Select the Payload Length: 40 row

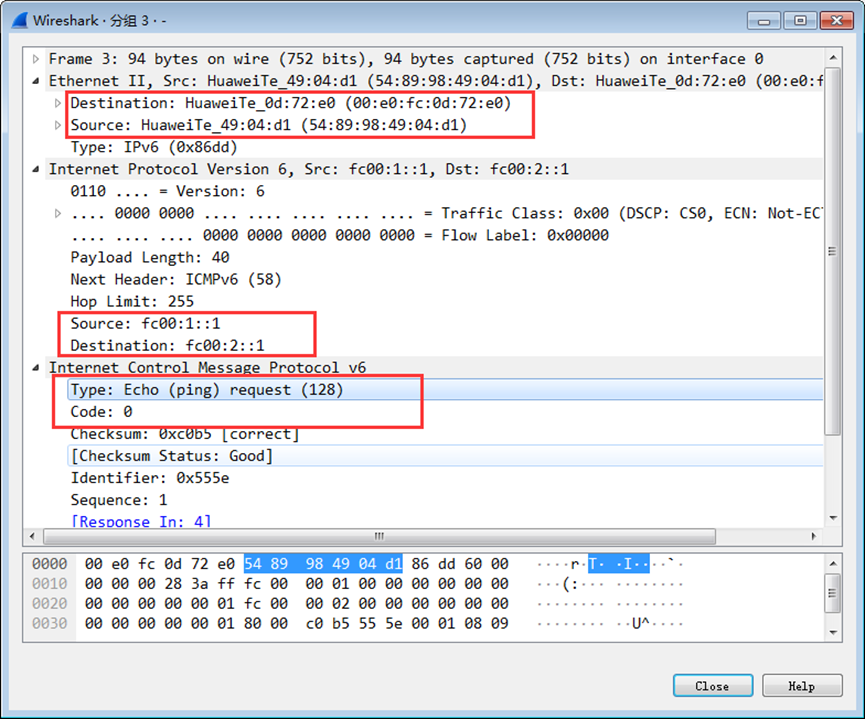(x=149, y=258)
